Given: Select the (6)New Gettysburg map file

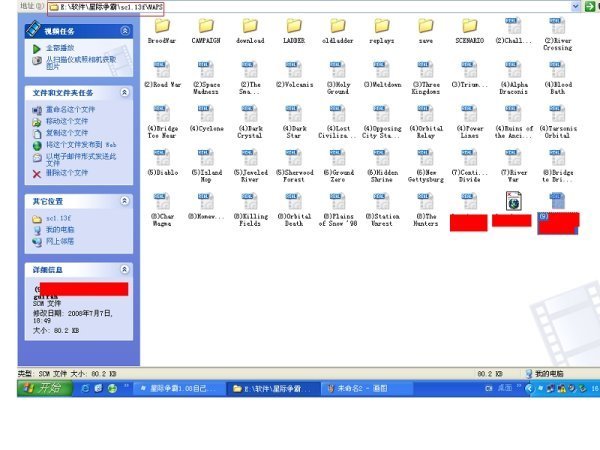Looking at the screenshot, I should coord(426,166).
